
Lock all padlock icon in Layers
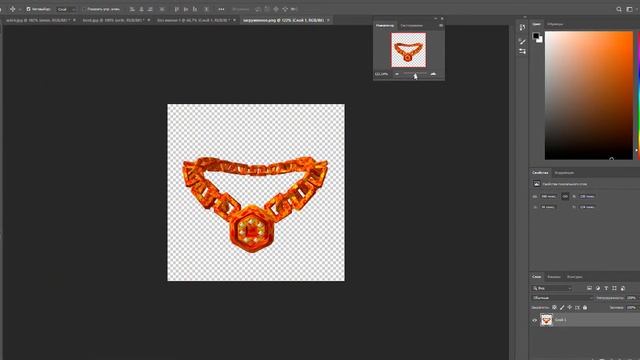click(585, 307)
